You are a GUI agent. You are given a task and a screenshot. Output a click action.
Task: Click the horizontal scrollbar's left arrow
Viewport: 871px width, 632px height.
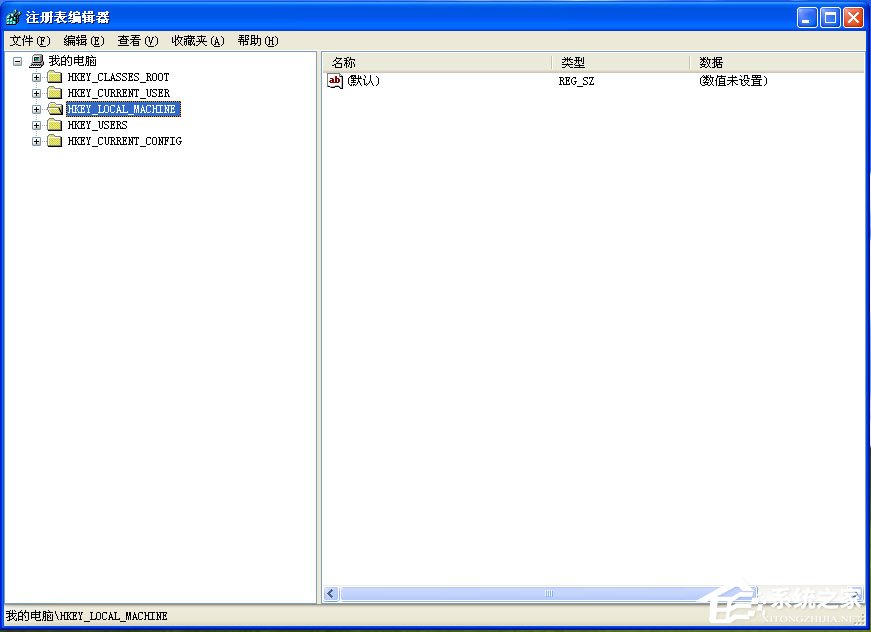[x=330, y=593]
